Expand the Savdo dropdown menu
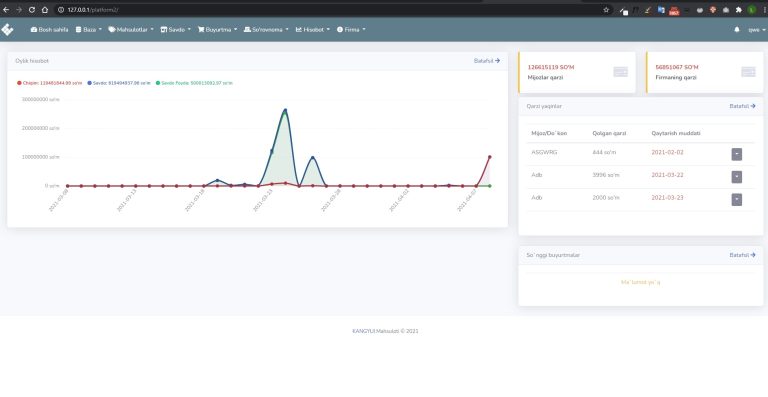 [175, 30]
